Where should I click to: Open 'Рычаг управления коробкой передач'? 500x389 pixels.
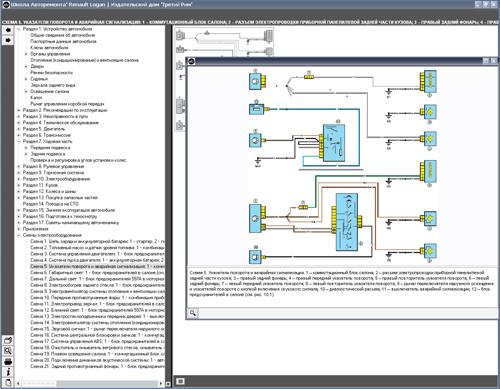click(x=67, y=104)
